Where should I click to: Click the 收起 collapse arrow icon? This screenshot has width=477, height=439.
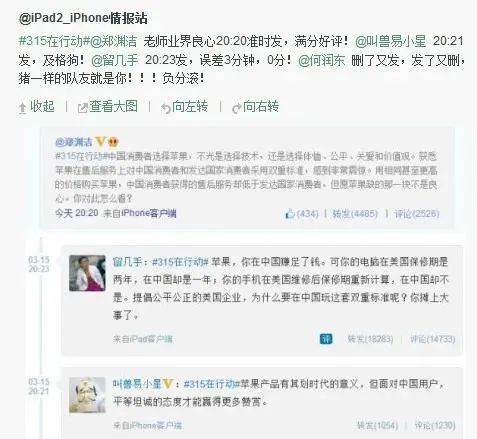(22, 108)
